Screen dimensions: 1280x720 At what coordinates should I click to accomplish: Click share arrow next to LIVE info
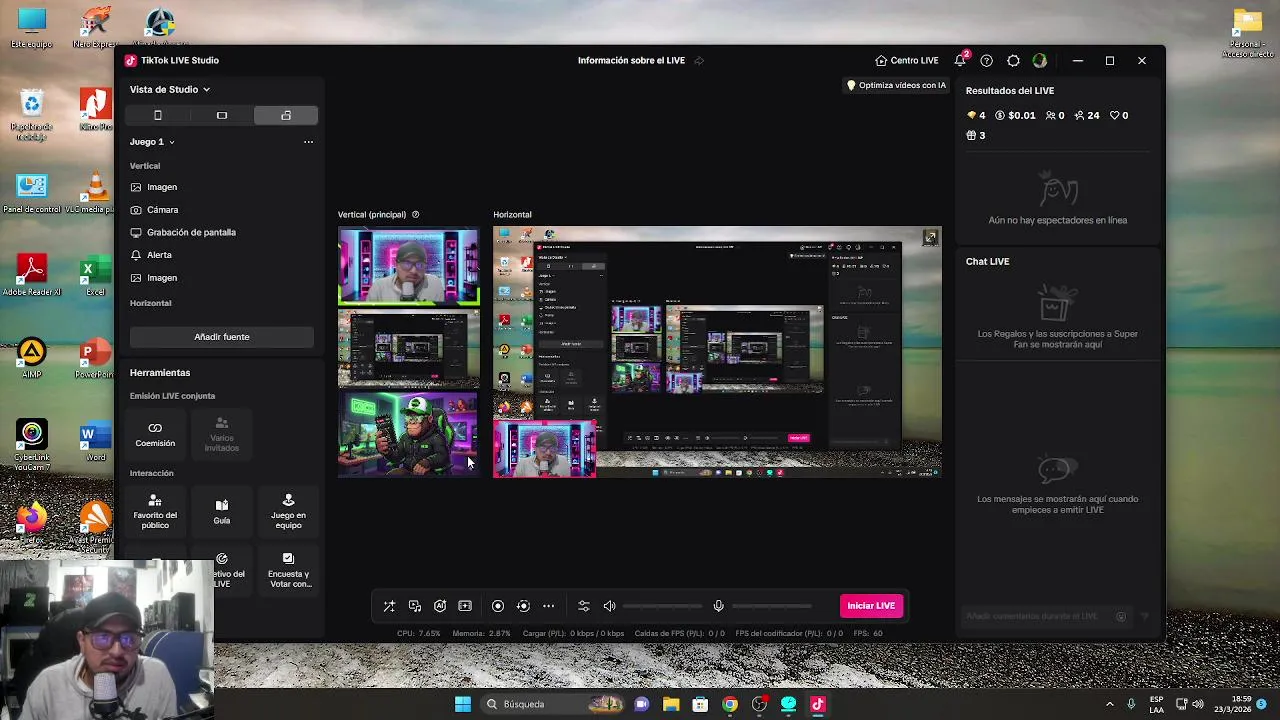click(x=699, y=61)
